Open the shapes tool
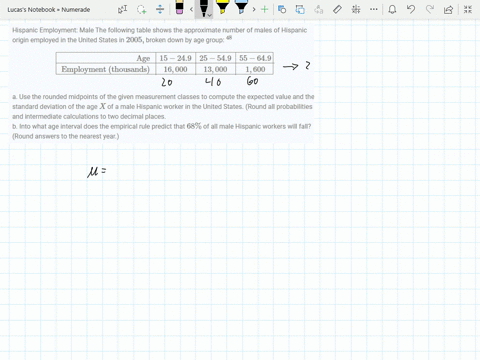This screenshot has height=360, width=480. [x=282, y=9]
